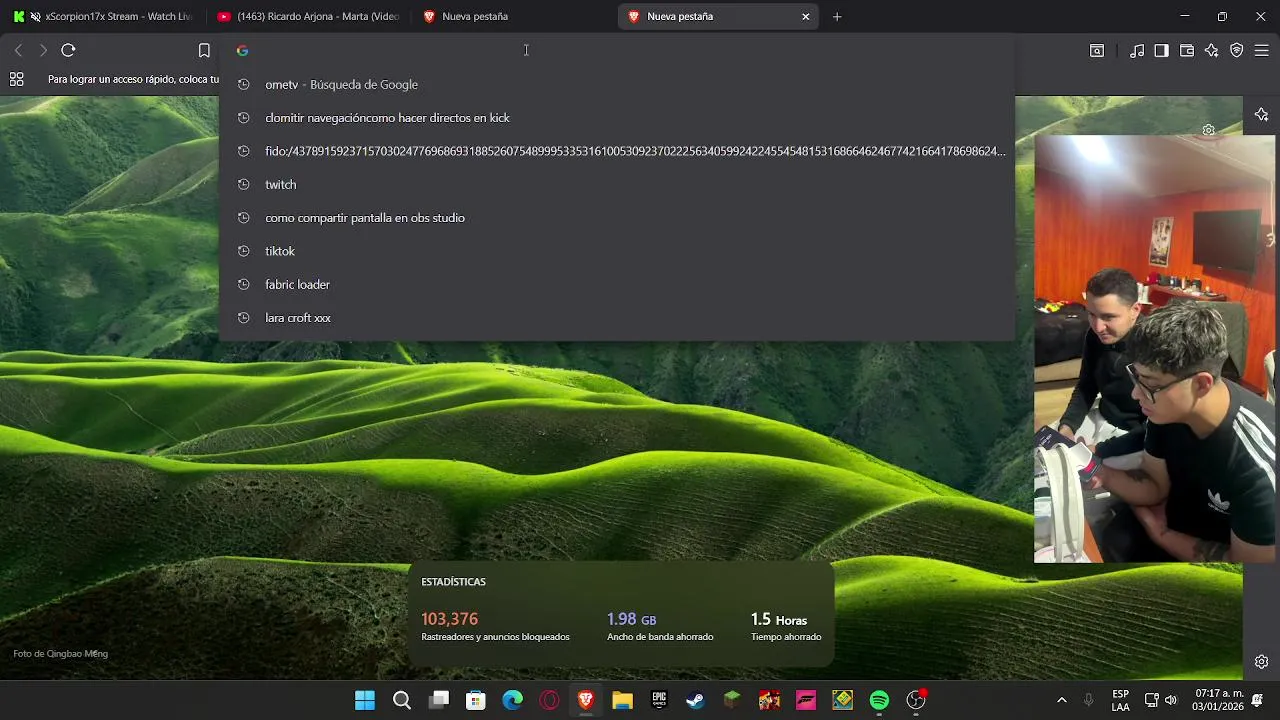The image size is (1280, 720).
Task: Open a new tab with plus button
Action: click(x=837, y=16)
